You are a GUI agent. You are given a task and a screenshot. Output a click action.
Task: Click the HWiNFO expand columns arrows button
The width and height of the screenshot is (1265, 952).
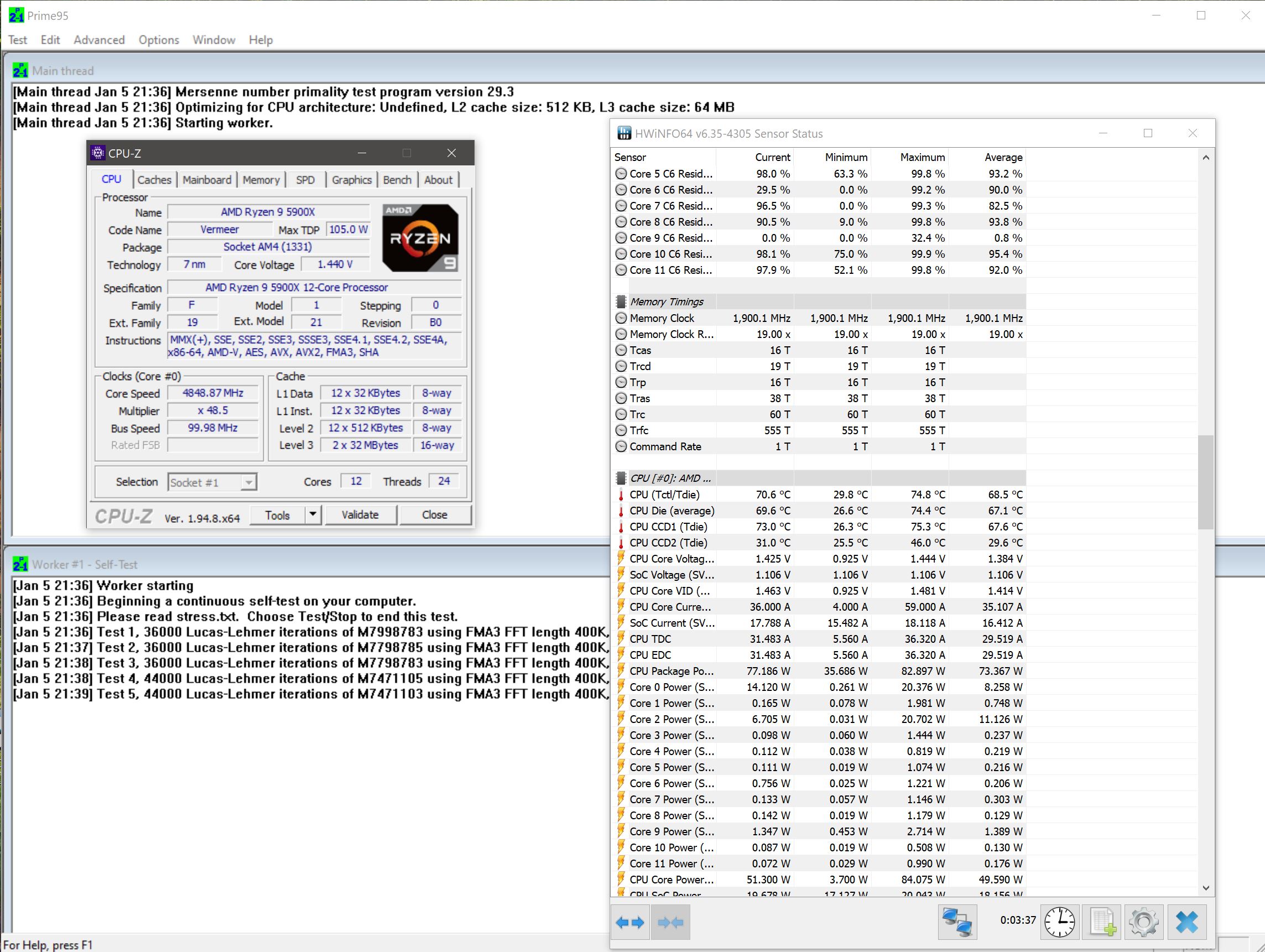(x=629, y=922)
